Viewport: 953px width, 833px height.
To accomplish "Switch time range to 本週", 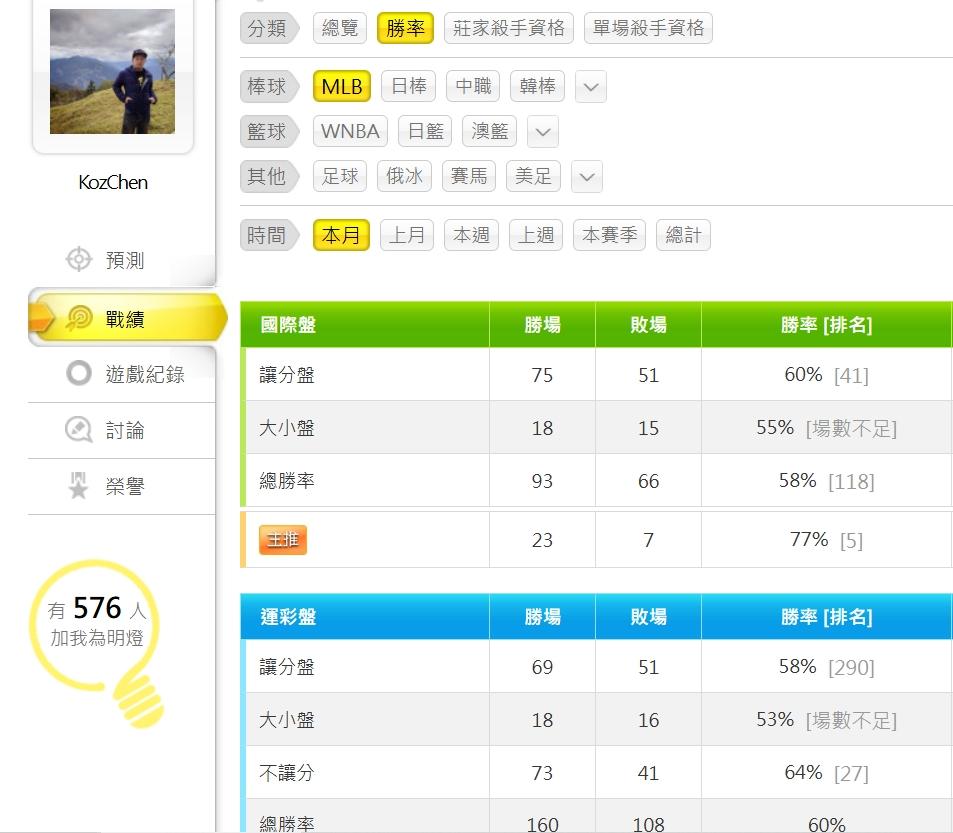I will tap(471, 235).
